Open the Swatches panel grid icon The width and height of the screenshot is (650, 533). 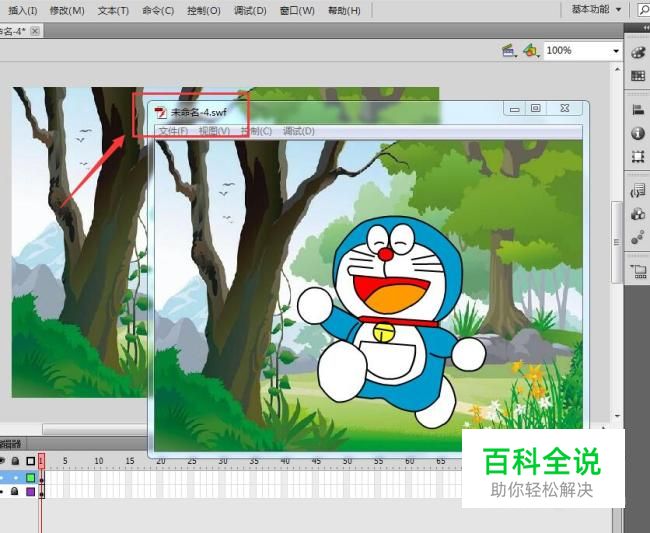tap(638, 76)
